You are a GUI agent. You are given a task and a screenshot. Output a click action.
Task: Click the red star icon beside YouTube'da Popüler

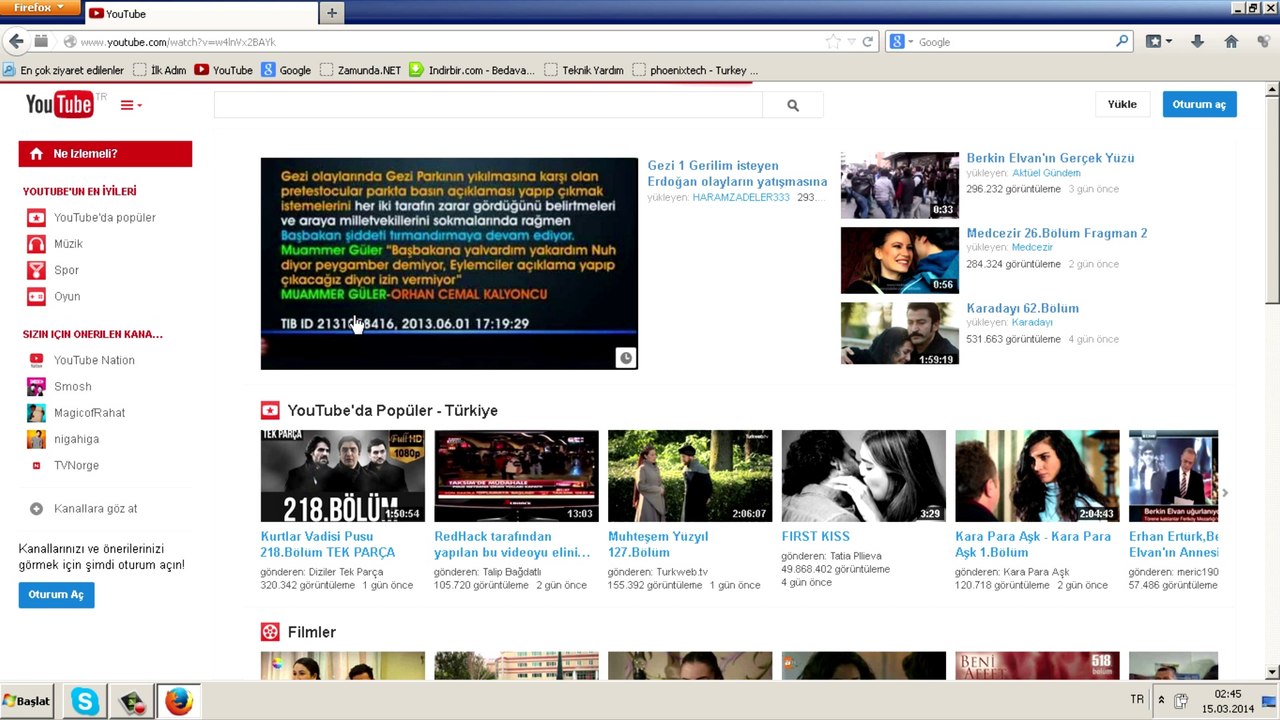[270, 410]
